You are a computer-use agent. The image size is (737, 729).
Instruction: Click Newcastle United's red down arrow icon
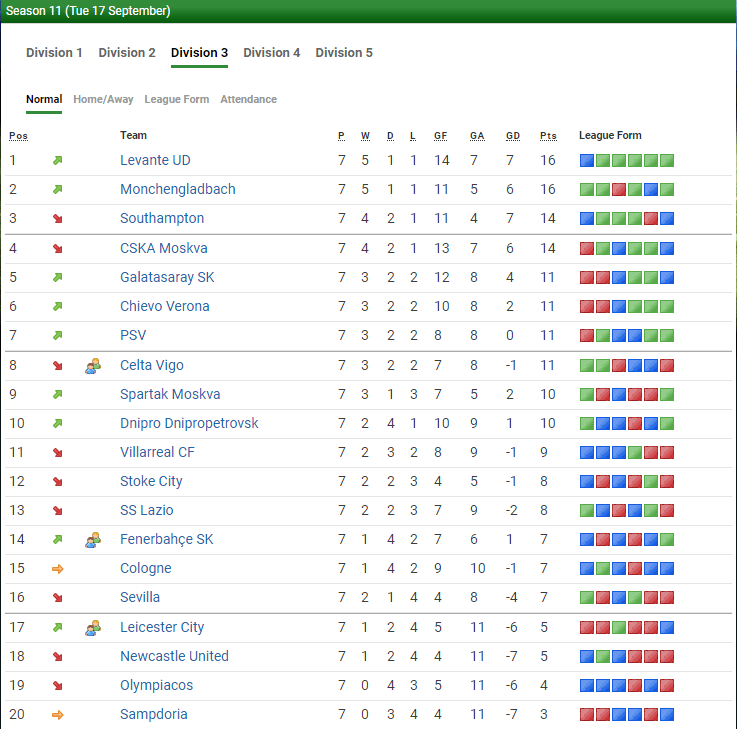(58, 657)
